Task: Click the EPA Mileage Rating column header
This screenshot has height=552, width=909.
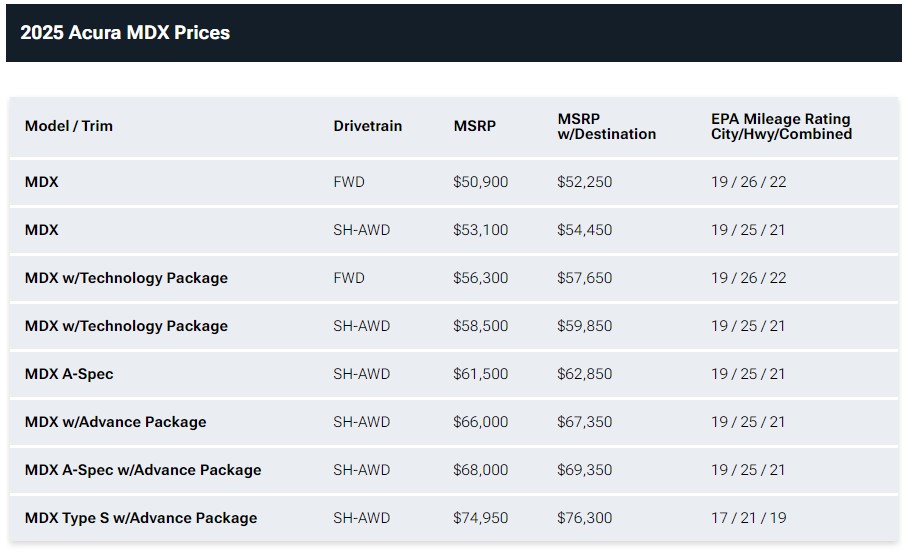Action: [781, 126]
